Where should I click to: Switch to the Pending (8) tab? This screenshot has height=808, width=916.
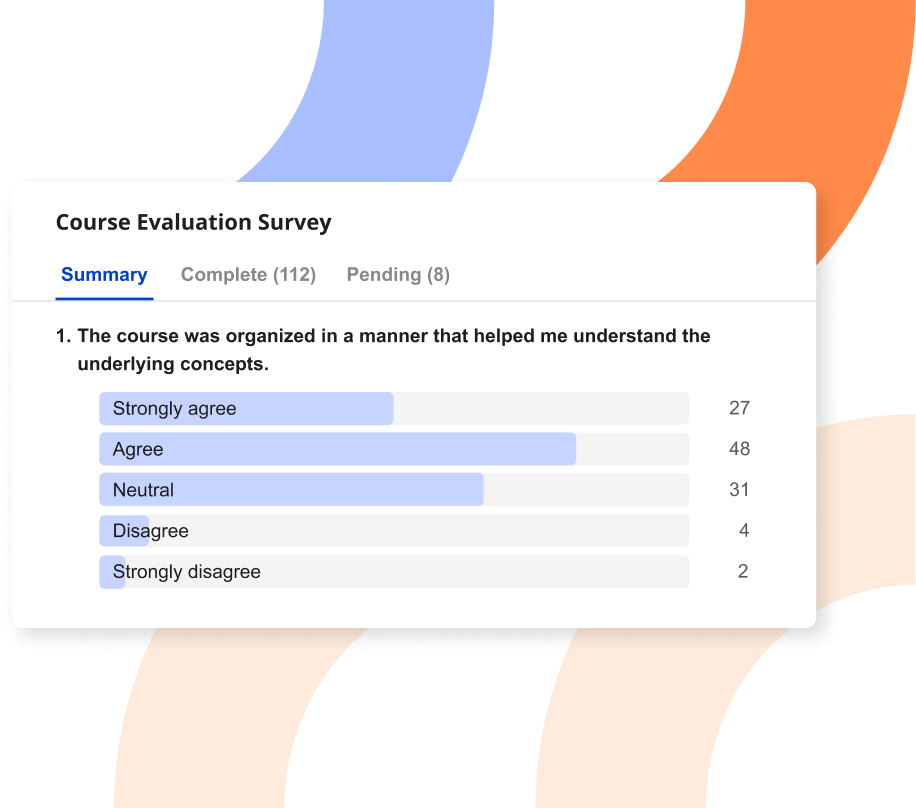(398, 275)
